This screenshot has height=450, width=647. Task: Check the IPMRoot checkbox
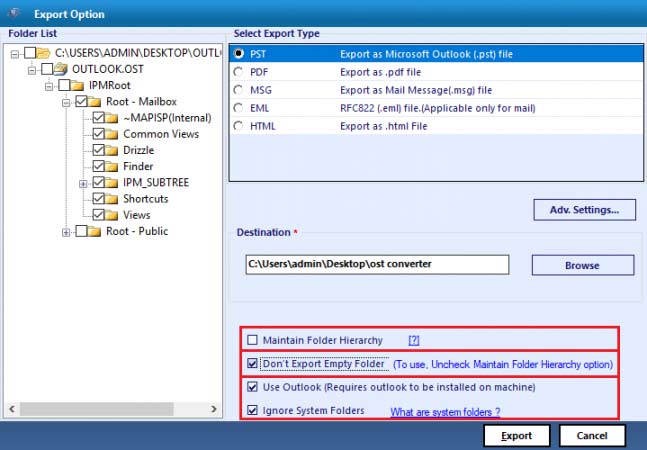click(x=64, y=85)
